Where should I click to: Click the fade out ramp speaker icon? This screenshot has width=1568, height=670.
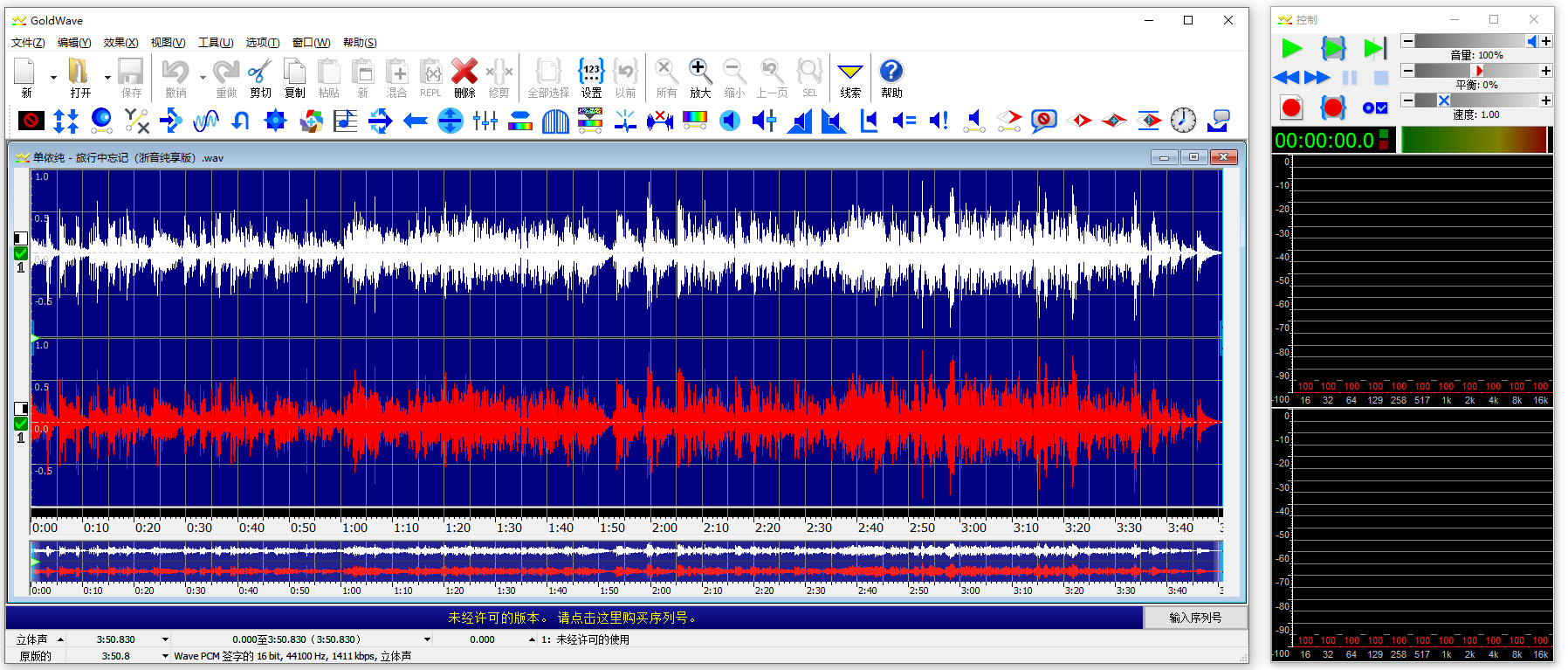tap(834, 121)
